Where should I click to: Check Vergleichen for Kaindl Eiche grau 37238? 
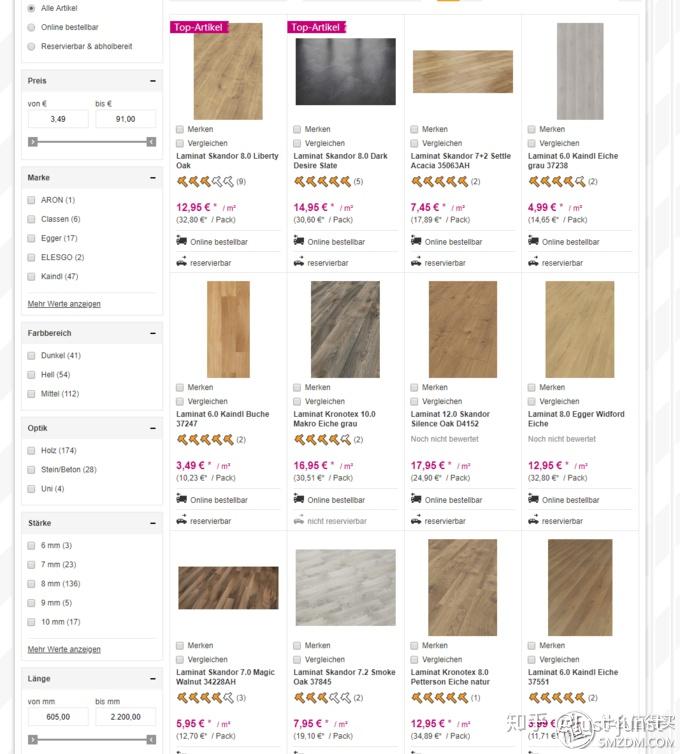pyautogui.click(x=531, y=143)
